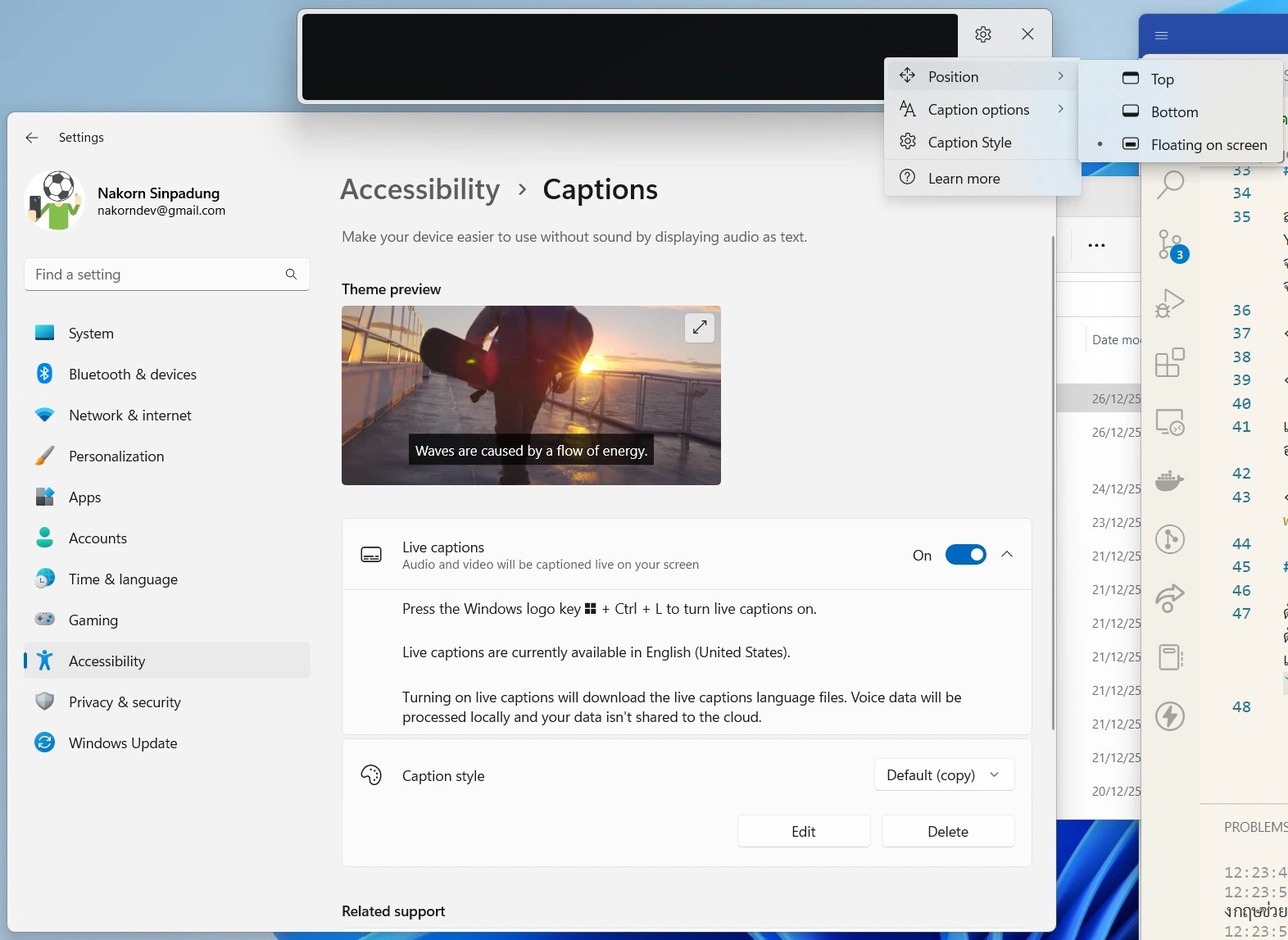Viewport: 1288px width, 940px height.
Task: Open Caption style Default (copy) dropdown
Action: (945, 775)
